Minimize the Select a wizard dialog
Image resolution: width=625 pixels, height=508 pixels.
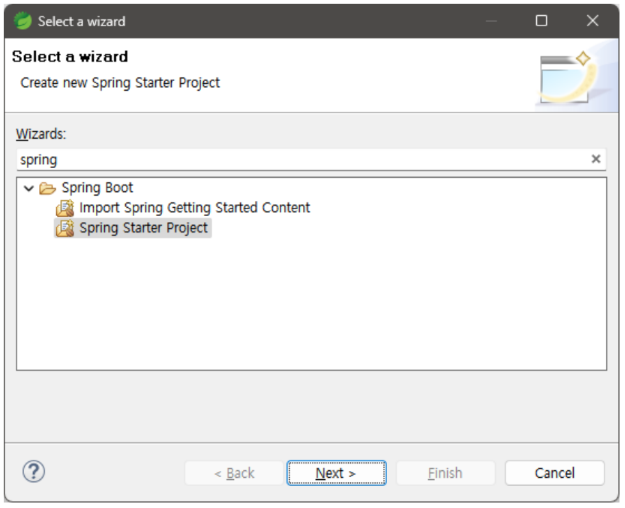491,21
